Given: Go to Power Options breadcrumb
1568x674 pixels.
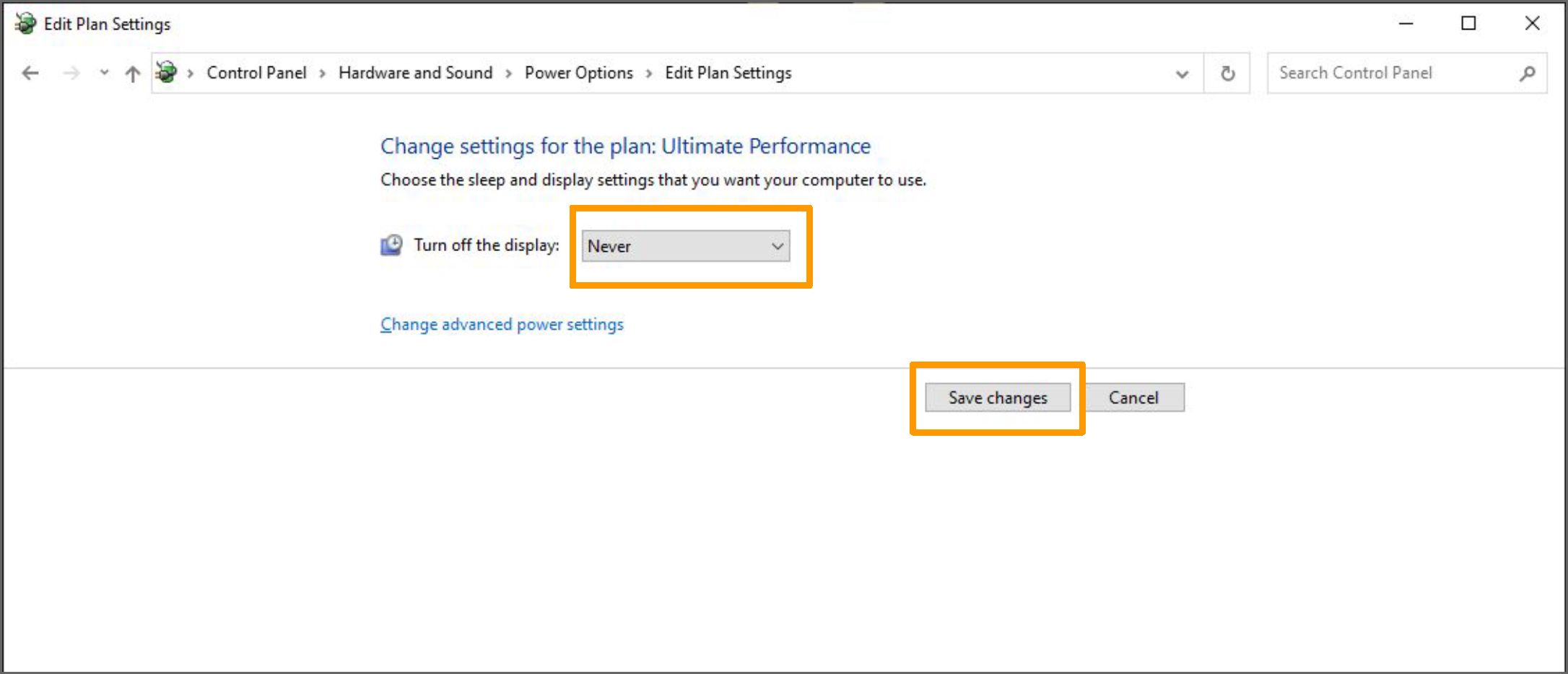Looking at the screenshot, I should point(578,73).
